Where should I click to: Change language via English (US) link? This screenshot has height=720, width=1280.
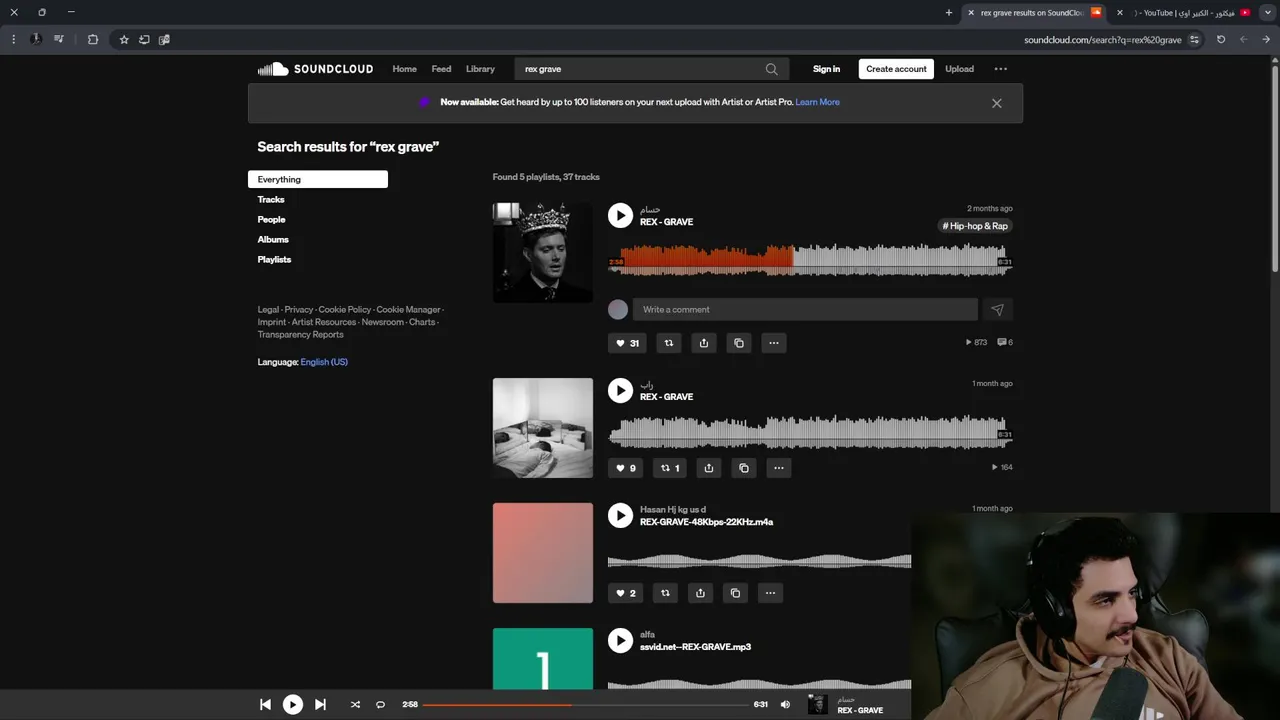(x=324, y=362)
